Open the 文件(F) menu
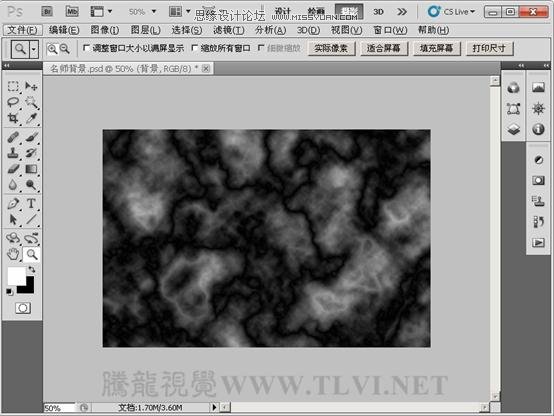554x416 pixels. pos(23,30)
